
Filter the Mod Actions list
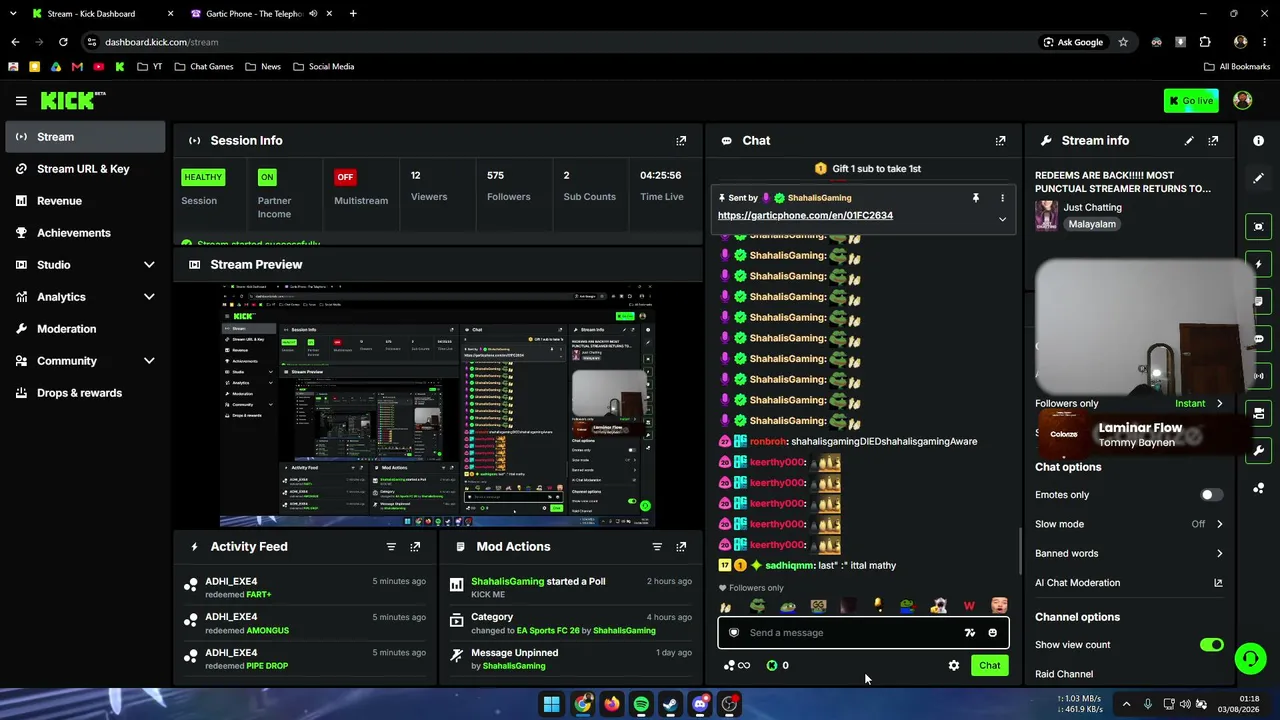(x=657, y=547)
